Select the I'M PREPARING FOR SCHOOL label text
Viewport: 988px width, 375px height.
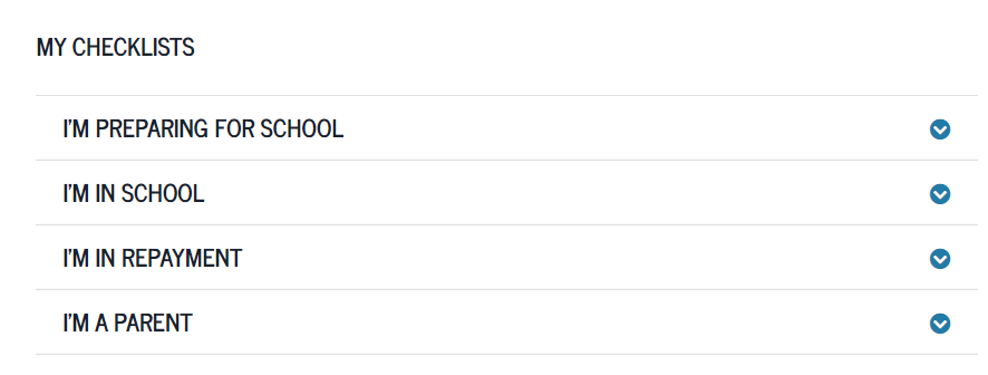203,129
